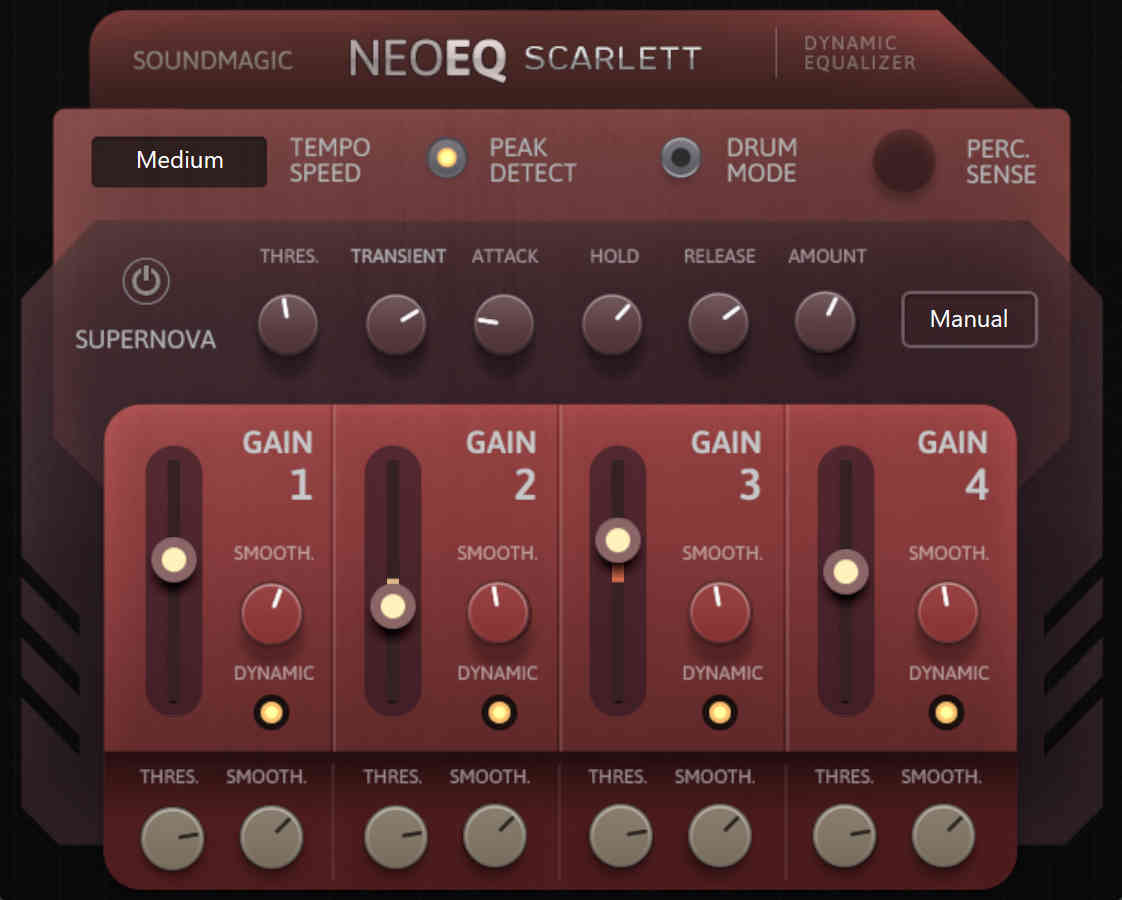Click the Supernova Release knob
Screen dimensions: 1122x900
click(x=718, y=323)
